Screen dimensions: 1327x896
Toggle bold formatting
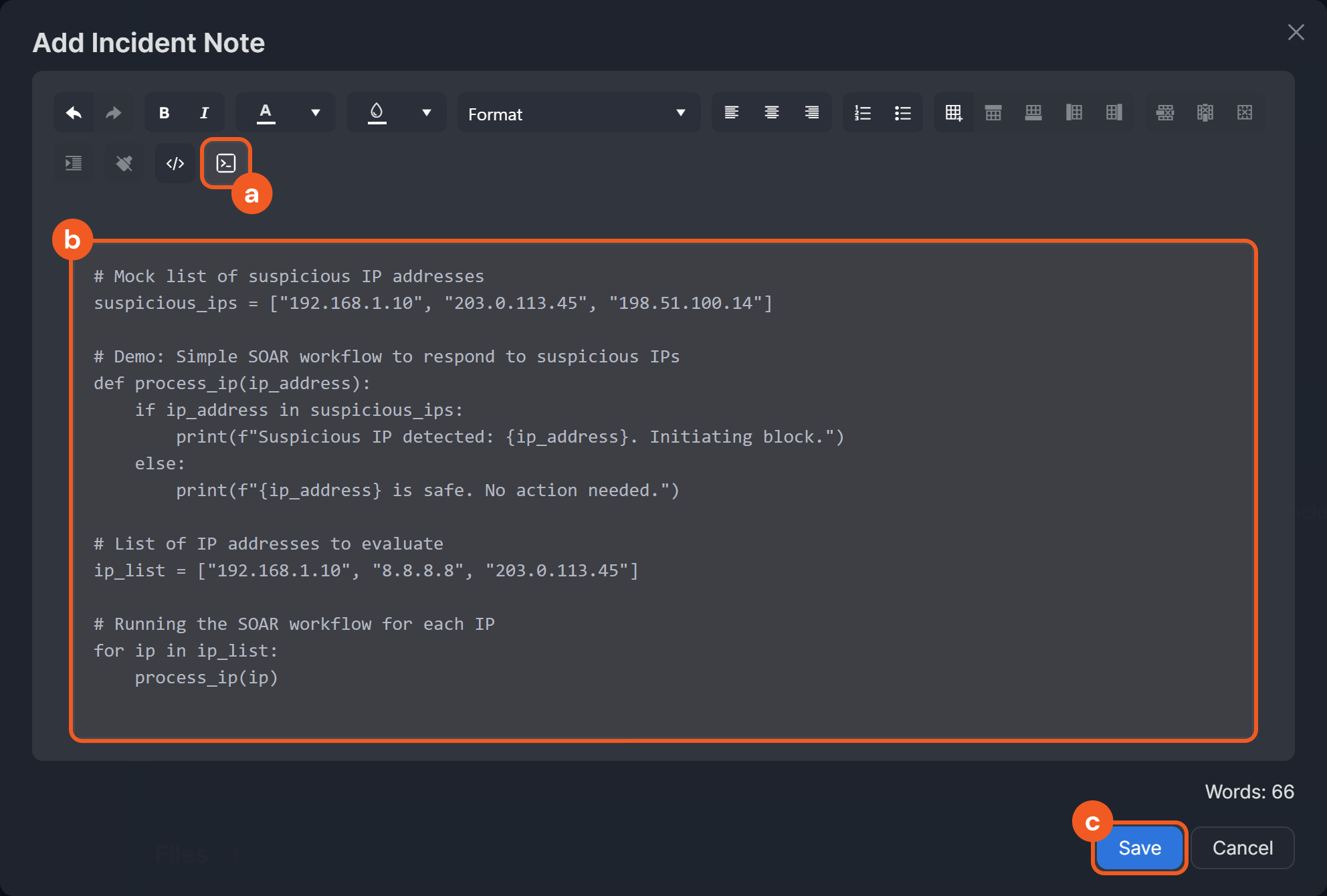164,113
